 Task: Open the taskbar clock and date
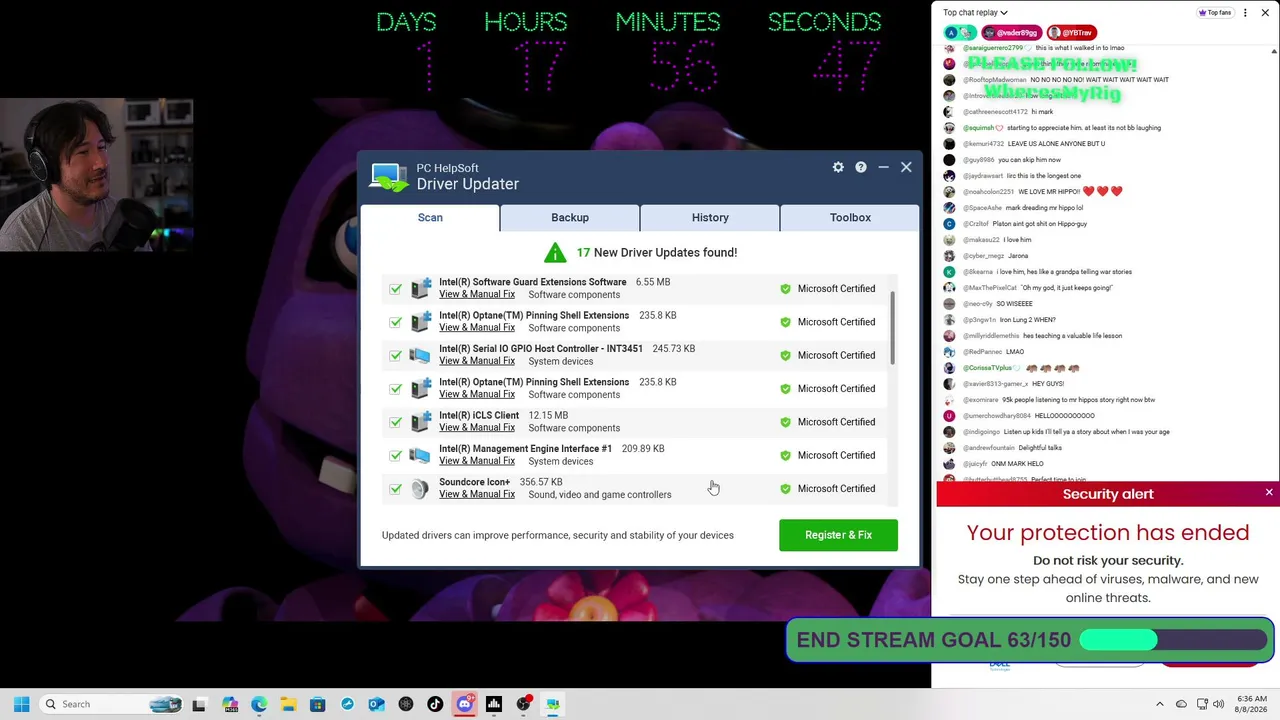click(1251, 704)
